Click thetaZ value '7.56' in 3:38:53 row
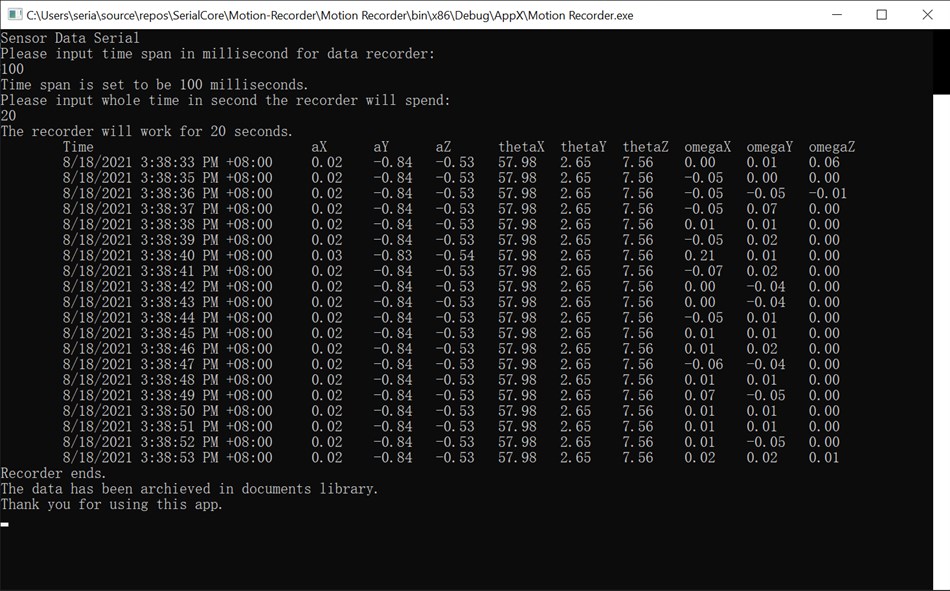The height and width of the screenshot is (591, 950). tap(638, 458)
